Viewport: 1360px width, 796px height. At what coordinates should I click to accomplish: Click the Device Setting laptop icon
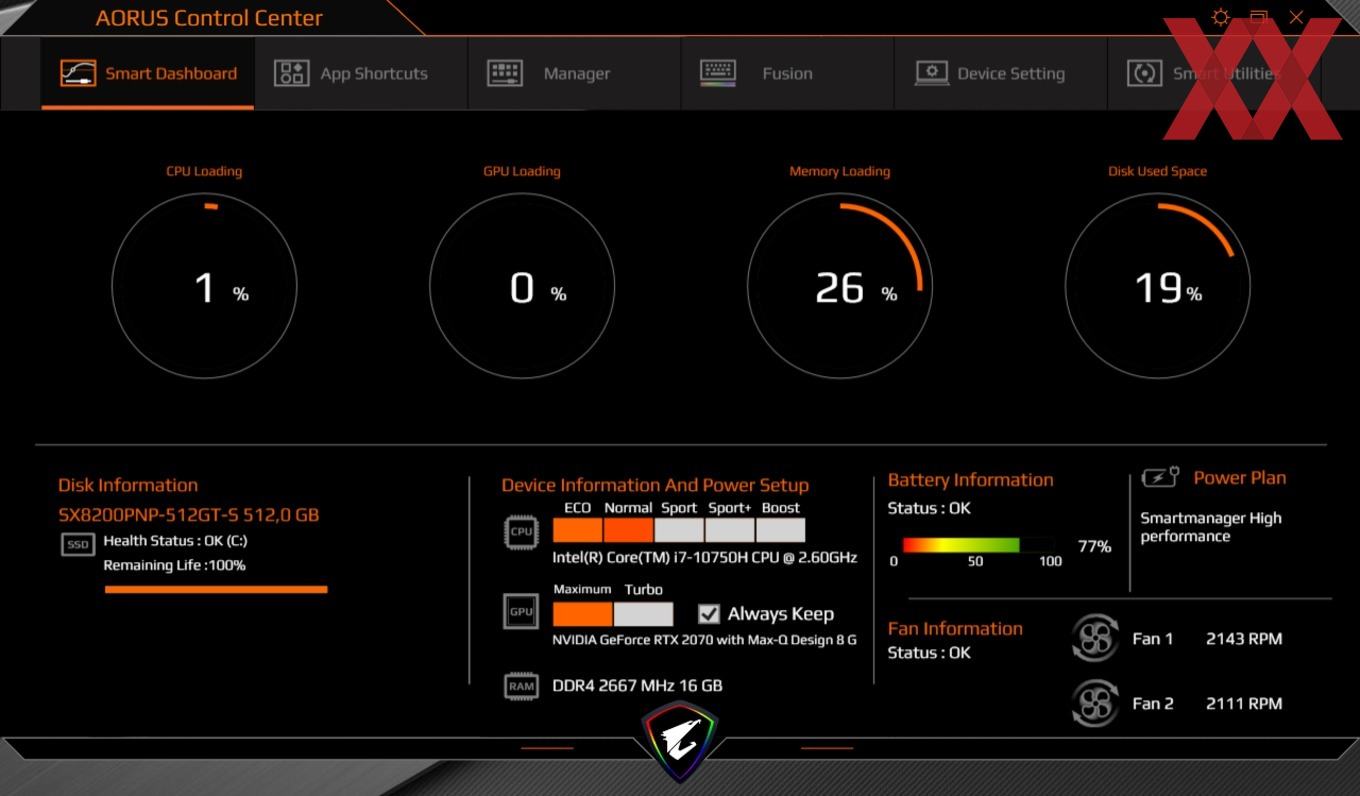coord(932,73)
